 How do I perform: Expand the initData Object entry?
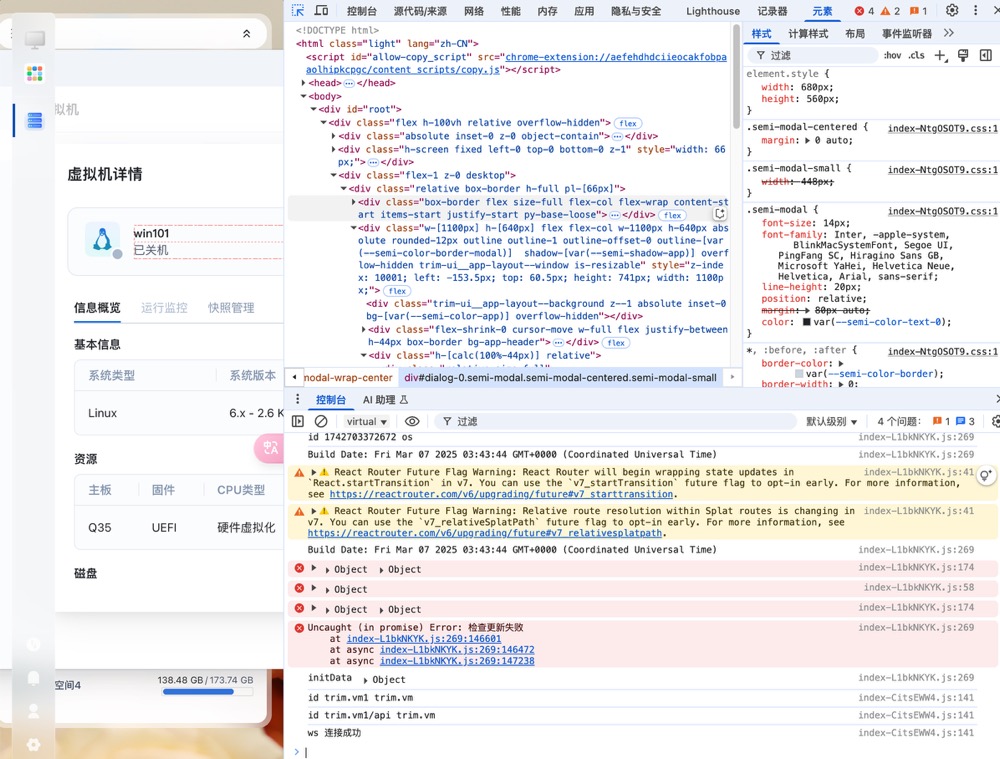(365, 680)
